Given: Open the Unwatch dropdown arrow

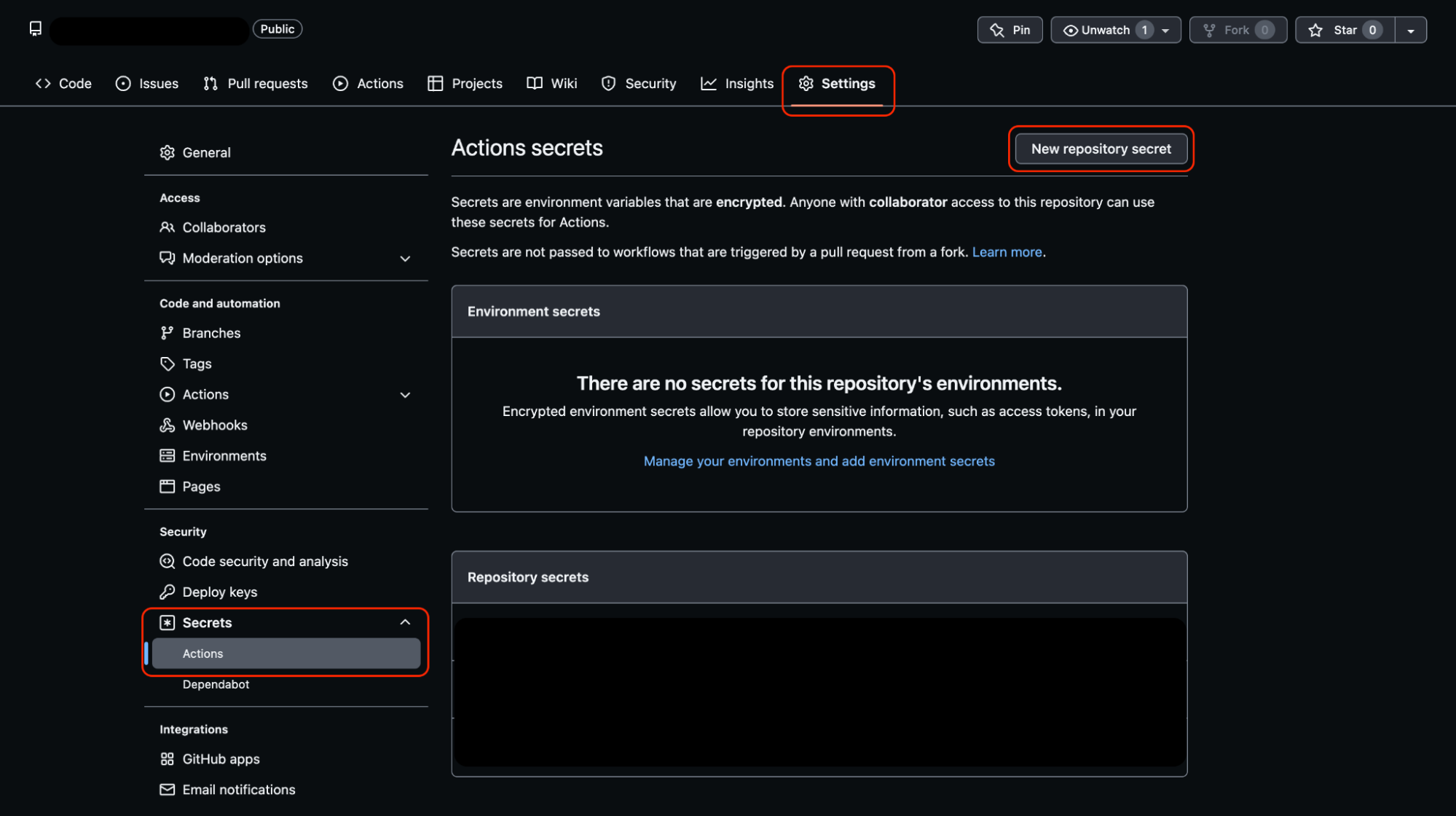Looking at the screenshot, I should 1166,31.
